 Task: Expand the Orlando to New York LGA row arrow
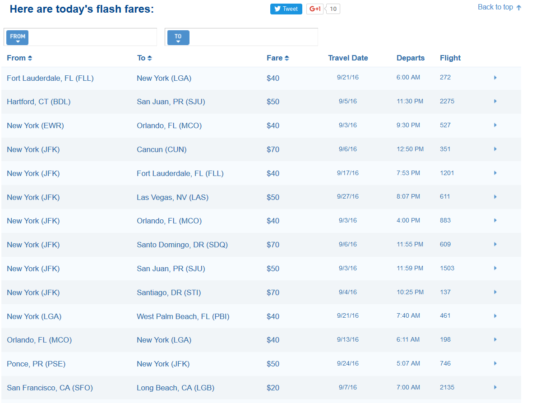click(495, 340)
